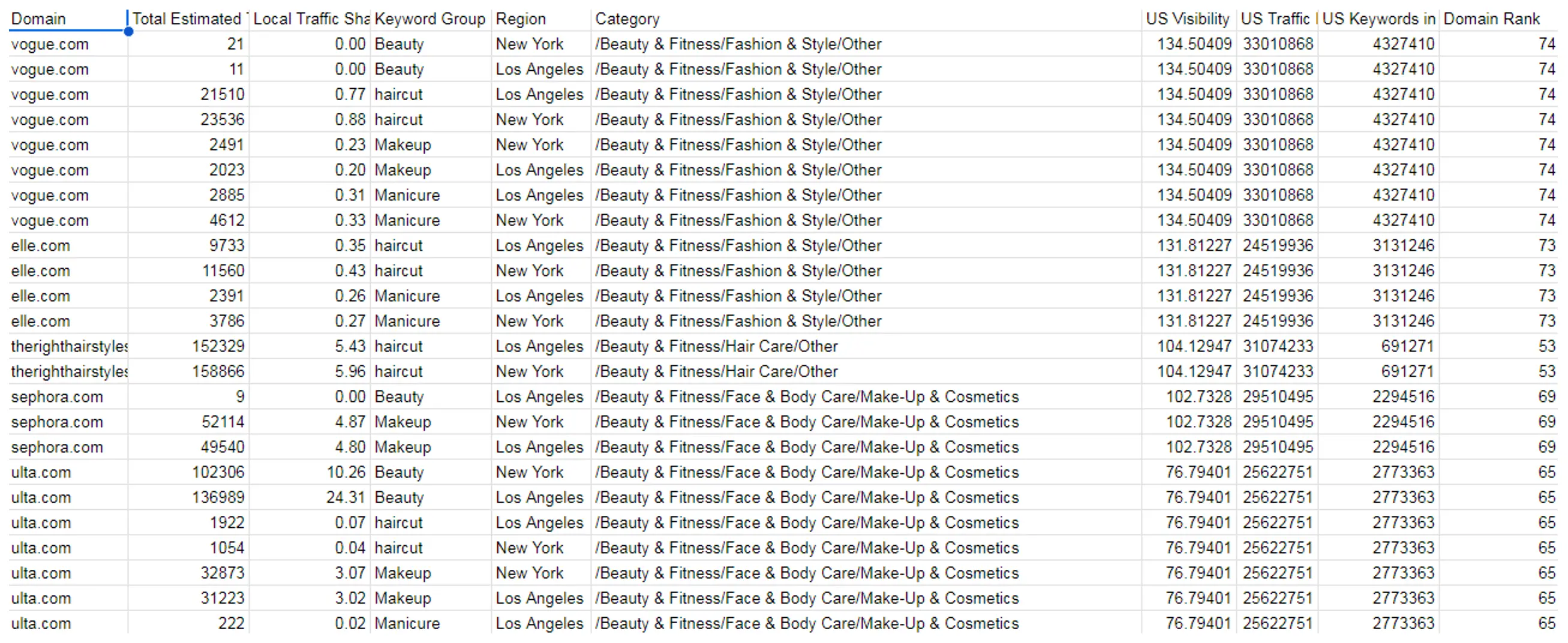1568x643 pixels.
Task: Click the blue selection handle on Domain cell
Action: pos(128,32)
